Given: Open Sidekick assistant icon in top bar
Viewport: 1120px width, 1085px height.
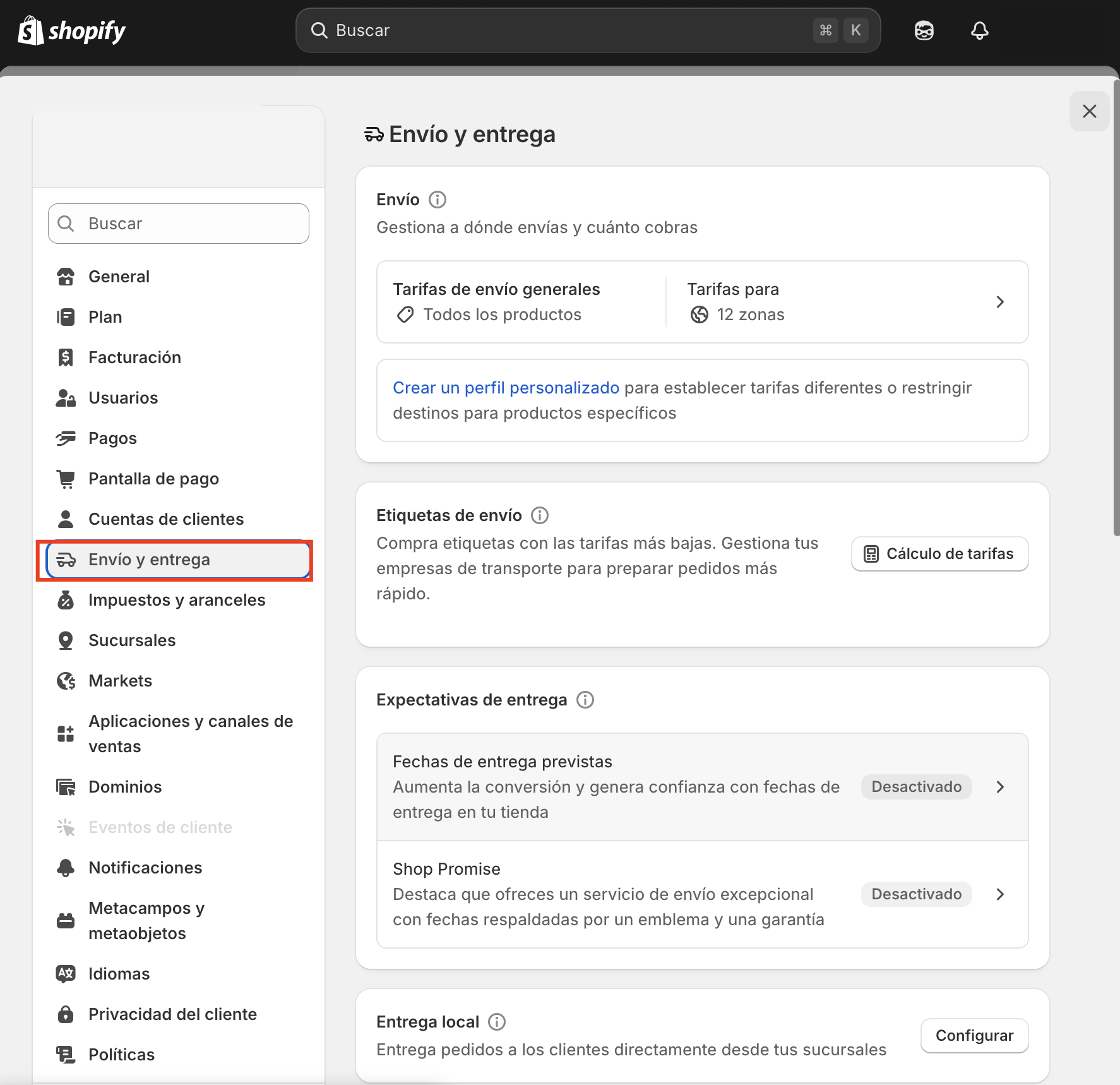Looking at the screenshot, I should coord(924,30).
